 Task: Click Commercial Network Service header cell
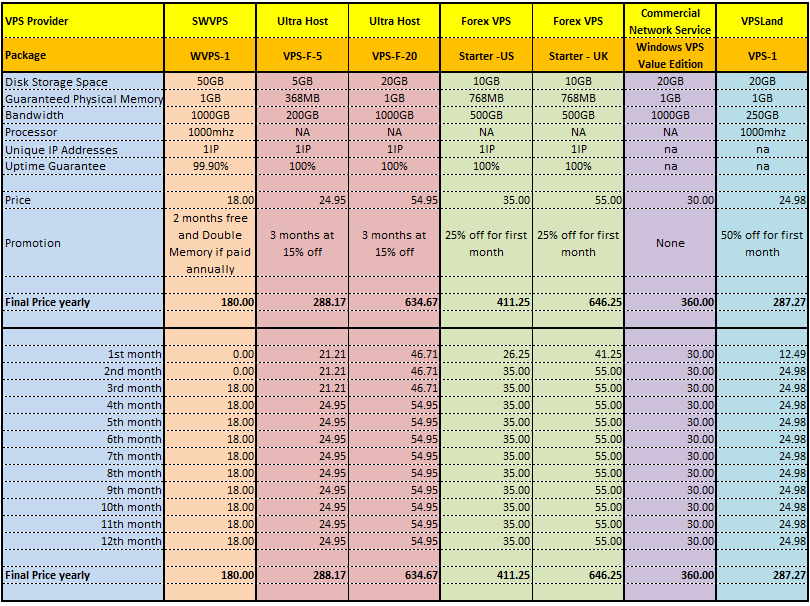point(670,21)
